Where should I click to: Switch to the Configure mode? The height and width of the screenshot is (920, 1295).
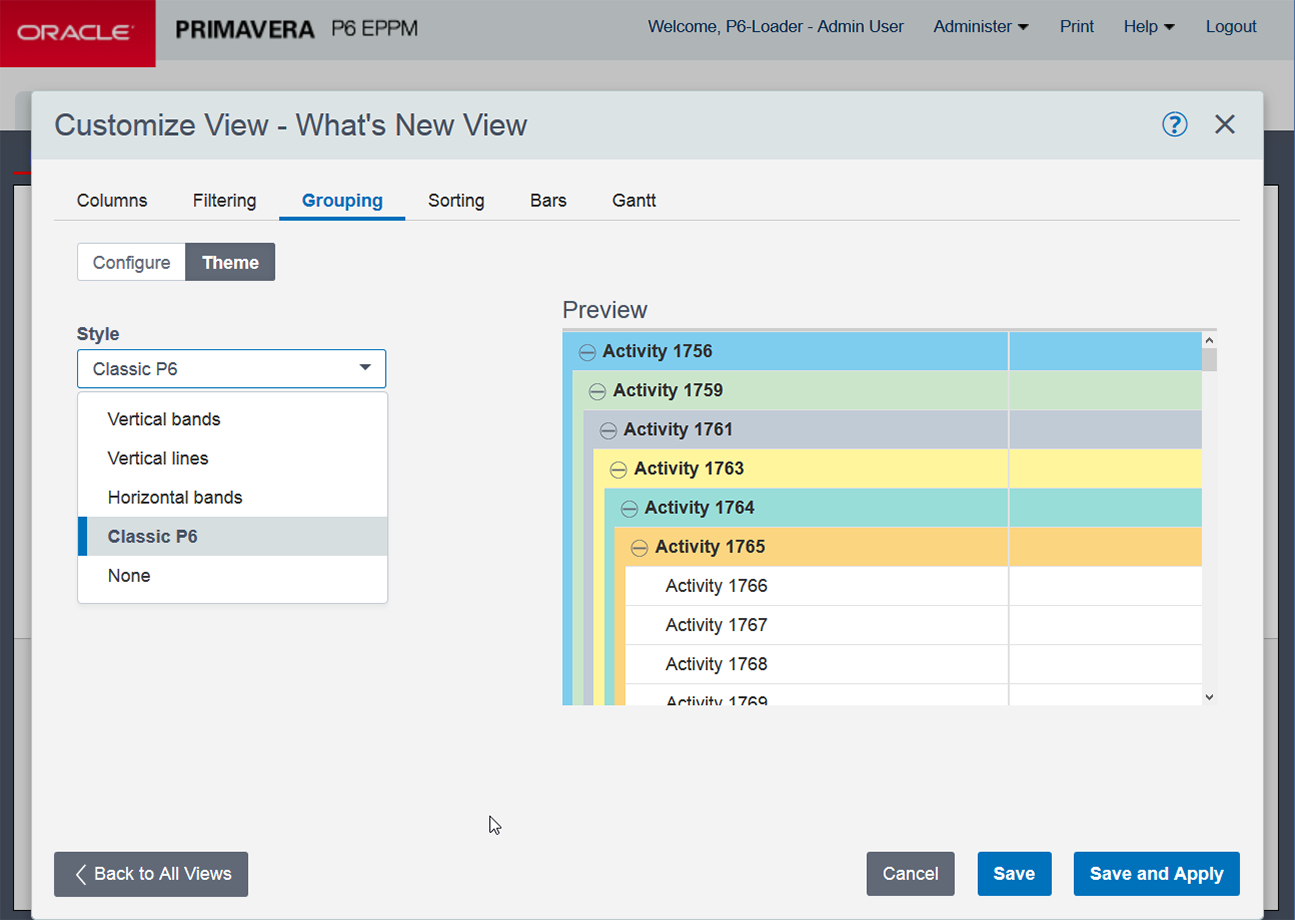click(131, 262)
